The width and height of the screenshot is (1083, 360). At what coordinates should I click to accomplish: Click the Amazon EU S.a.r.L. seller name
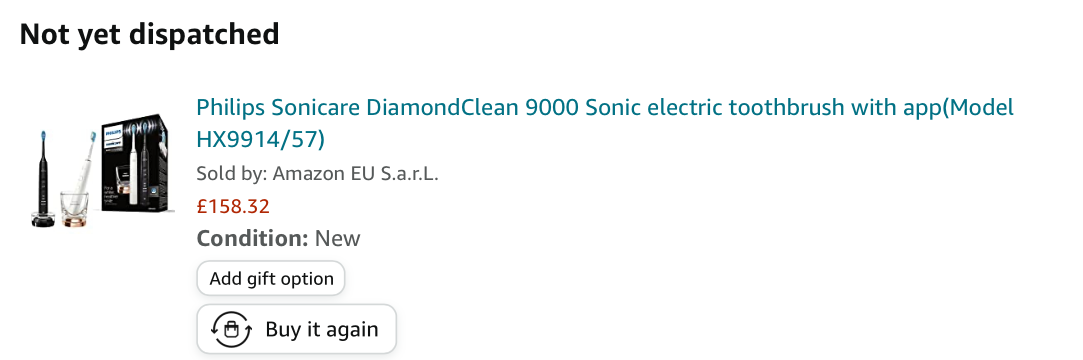[356, 173]
